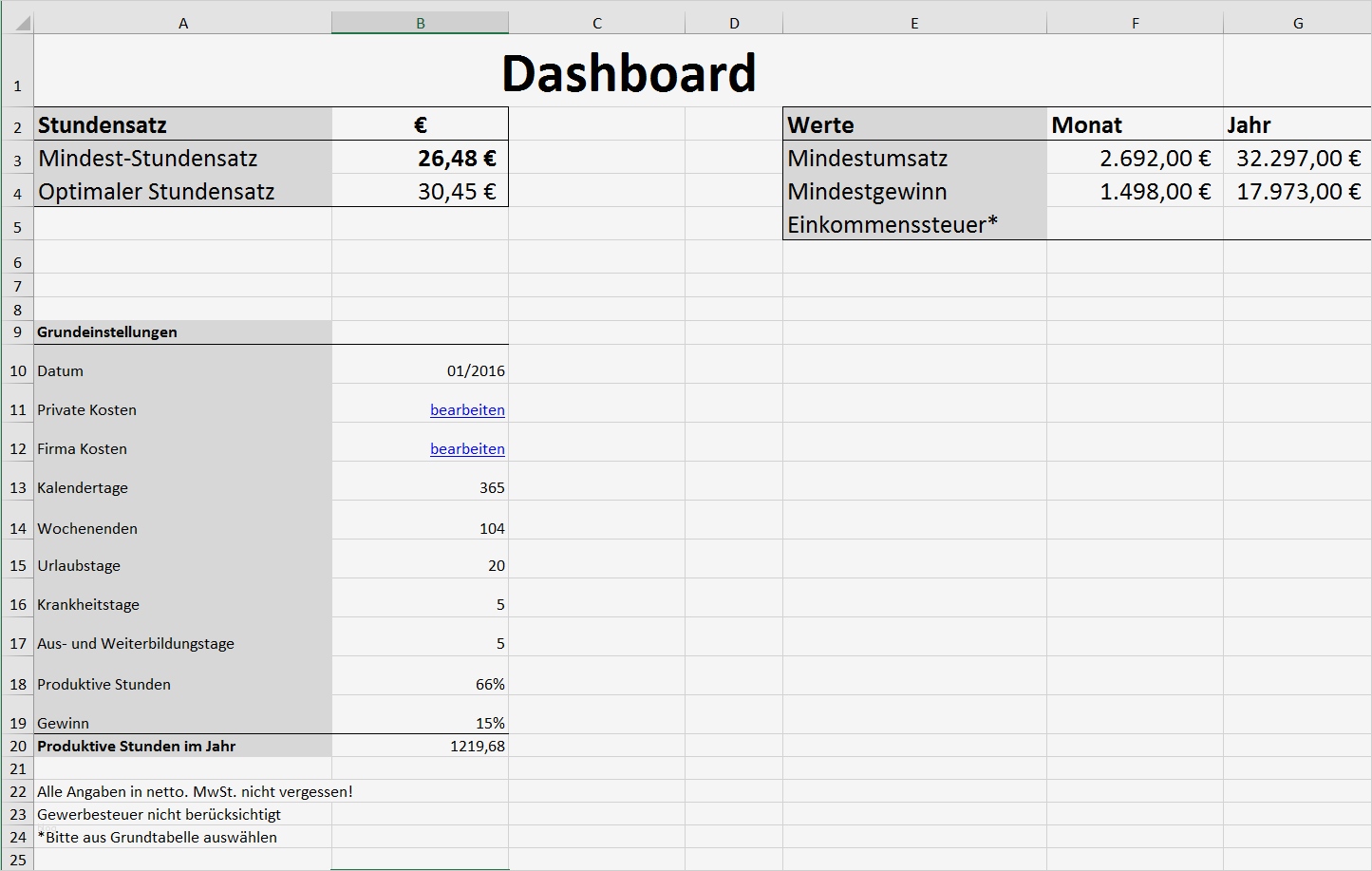Open the Private Kosten bearbeiten link
1372x871 pixels.
[x=467, y=409]
